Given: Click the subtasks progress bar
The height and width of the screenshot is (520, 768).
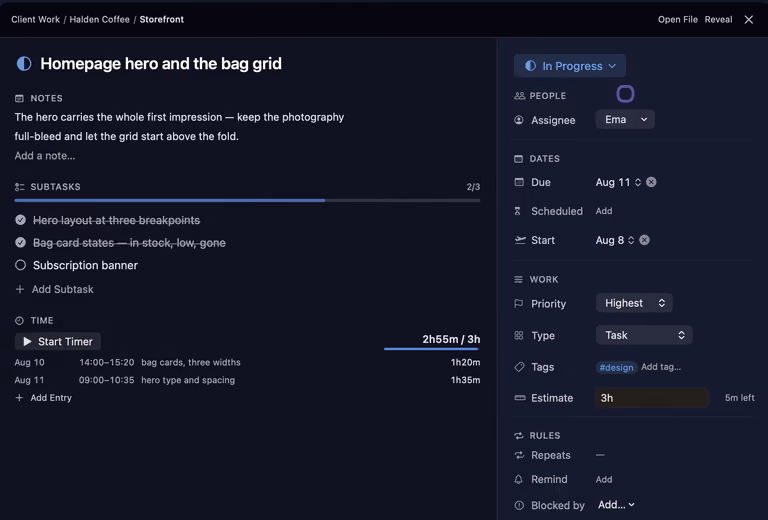Looking at the screenshot, I should tap(247, 200).
